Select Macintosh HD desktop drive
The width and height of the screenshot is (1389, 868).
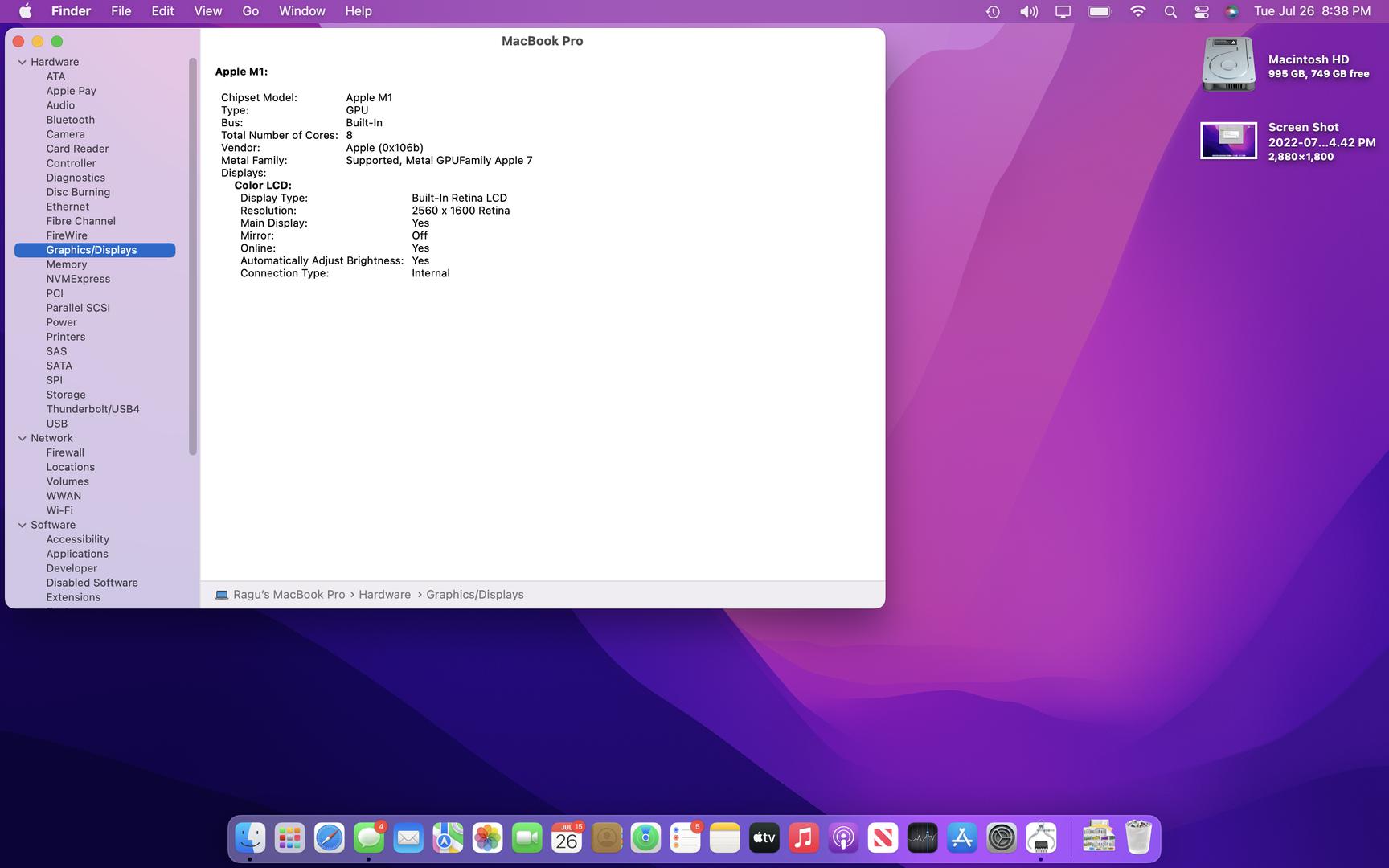(1228, 64)
